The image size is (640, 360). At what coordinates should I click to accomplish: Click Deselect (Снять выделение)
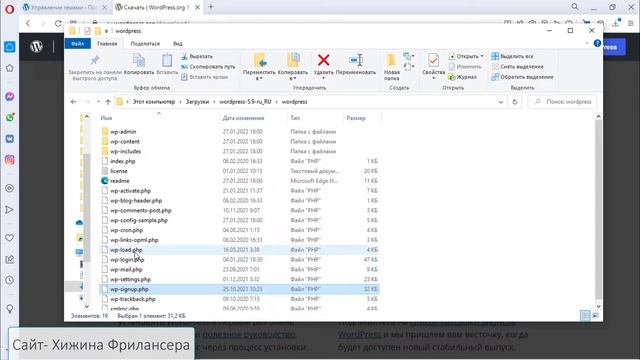pos(518,67)
